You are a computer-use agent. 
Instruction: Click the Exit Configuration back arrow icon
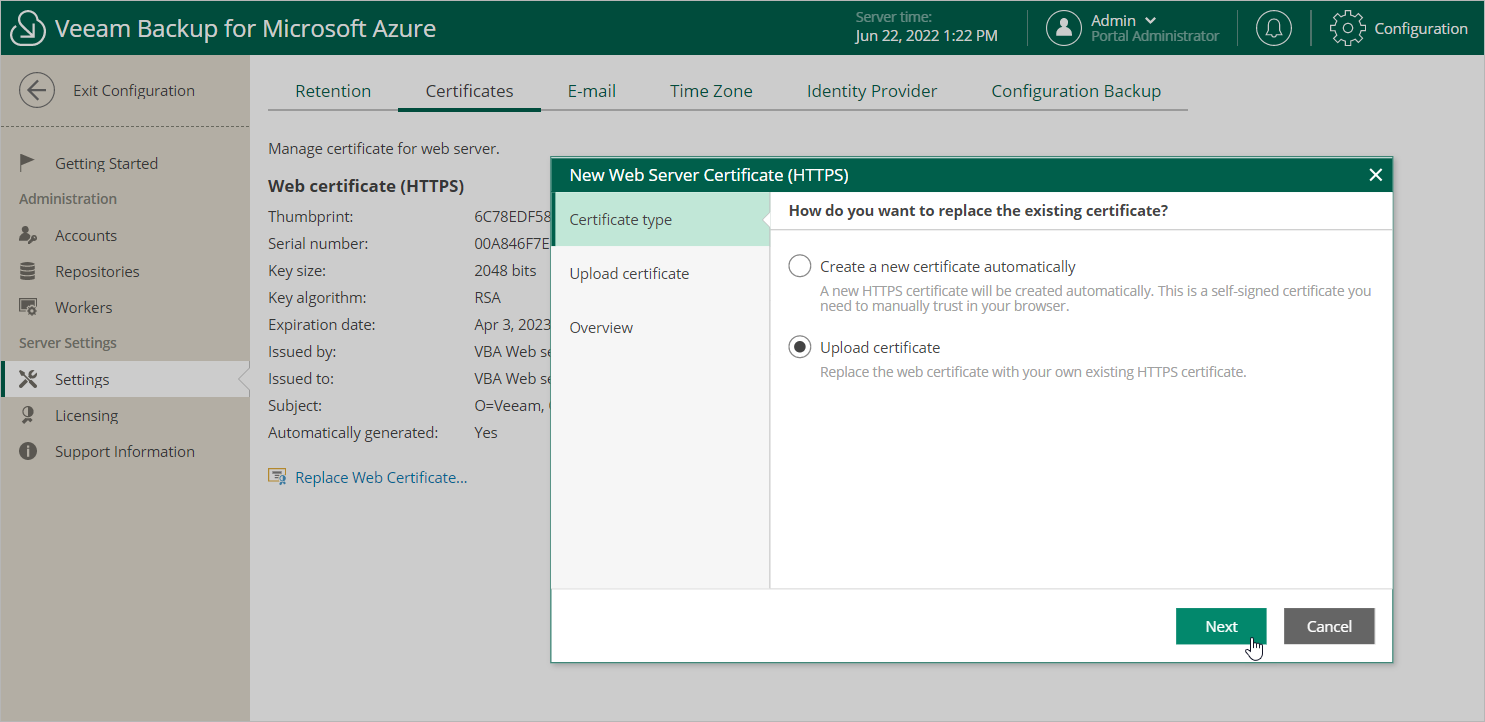pos(37,90)
